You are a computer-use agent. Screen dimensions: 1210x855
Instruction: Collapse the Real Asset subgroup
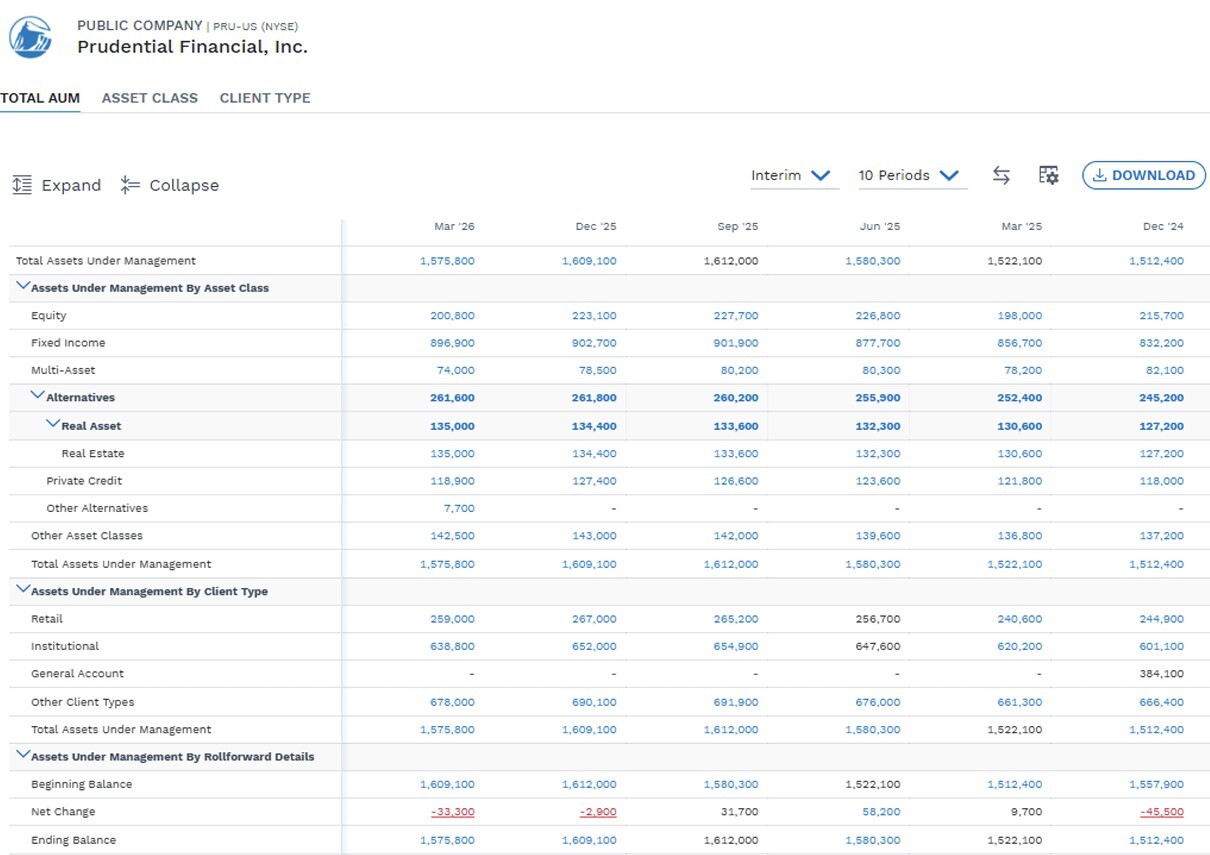(53, 424)
